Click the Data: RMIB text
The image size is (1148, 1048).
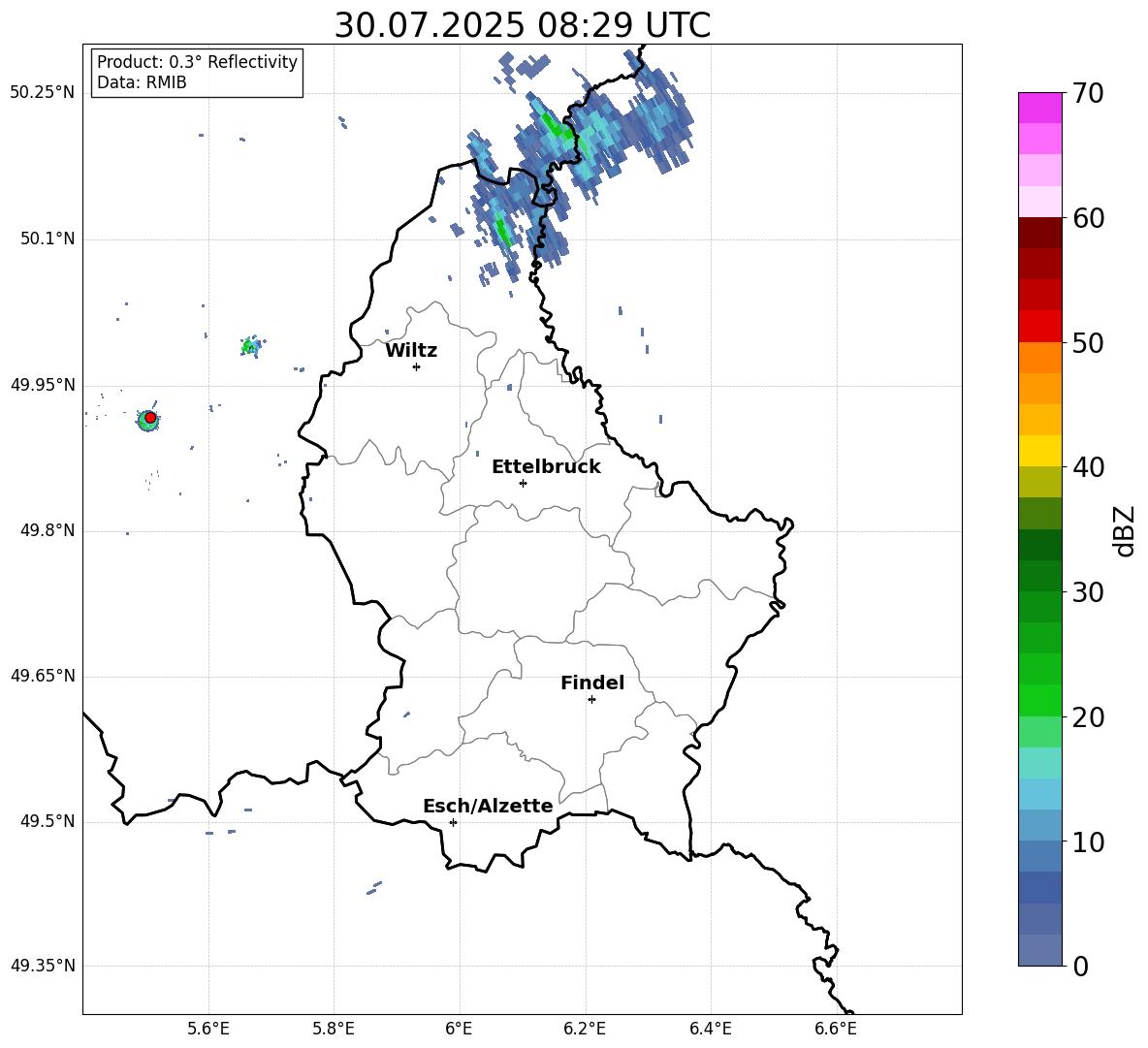pyautogui.click(x=142, y=82)
